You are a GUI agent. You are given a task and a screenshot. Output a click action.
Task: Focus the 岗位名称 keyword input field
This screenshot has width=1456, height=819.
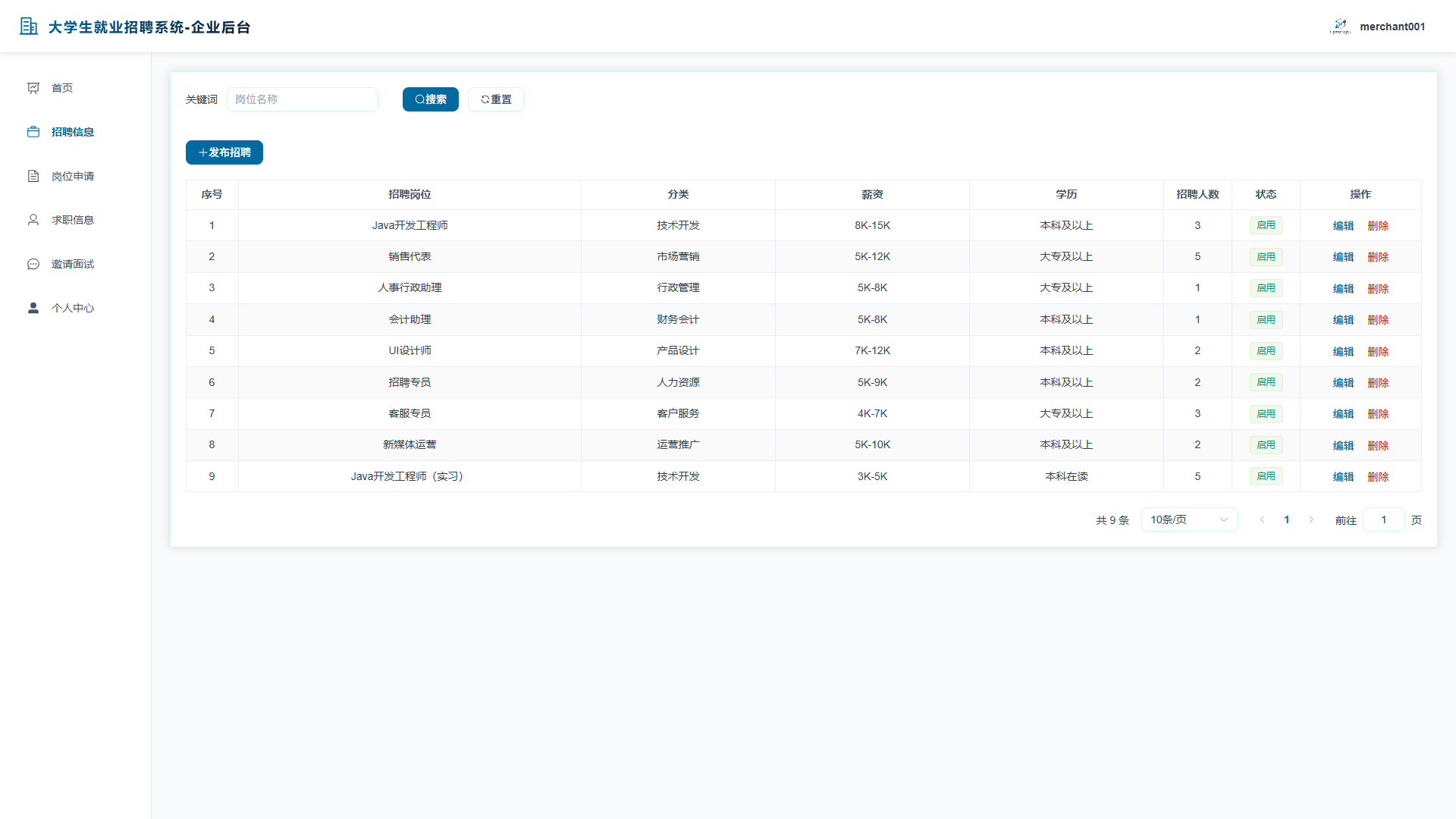[303, 99]
